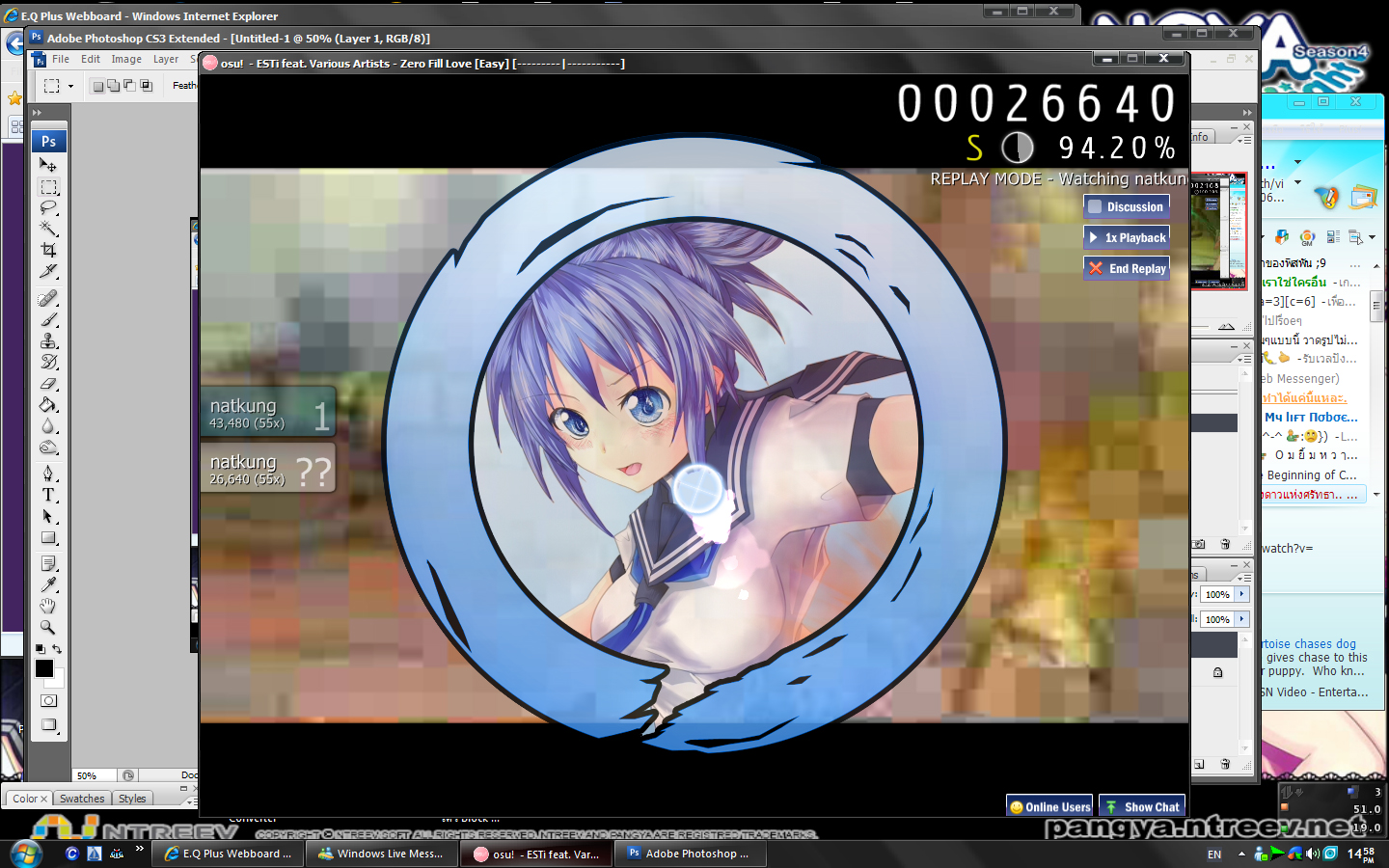This screenshot has height=868, width=1389.
Task: Select the Healing Brush tool
Action: point(48,298)
